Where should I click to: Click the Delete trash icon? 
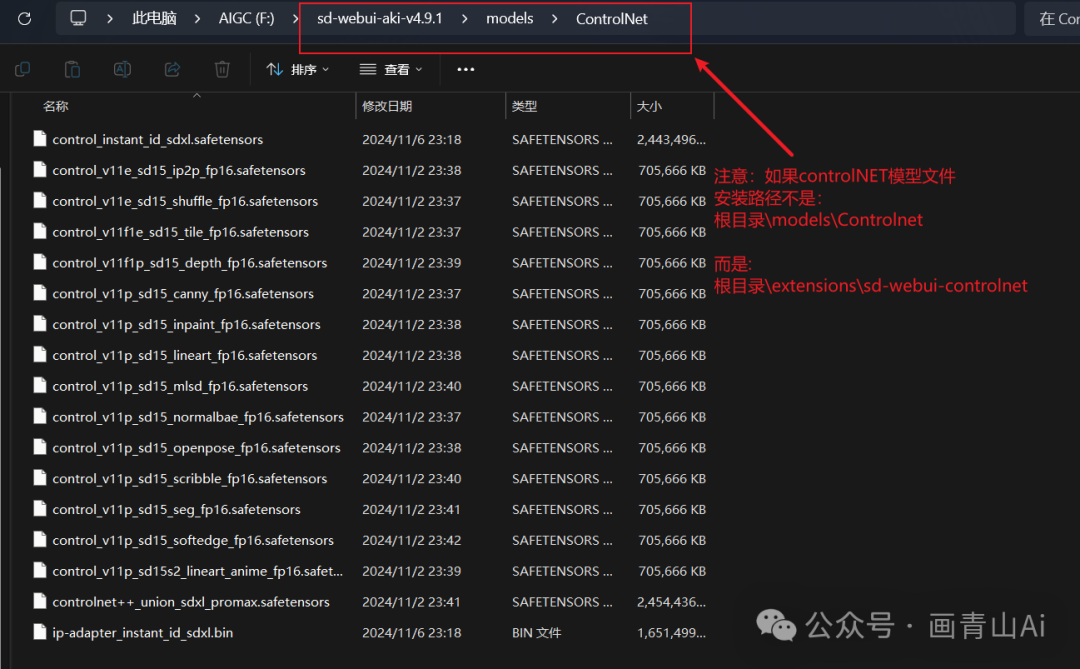pos(222,69)
